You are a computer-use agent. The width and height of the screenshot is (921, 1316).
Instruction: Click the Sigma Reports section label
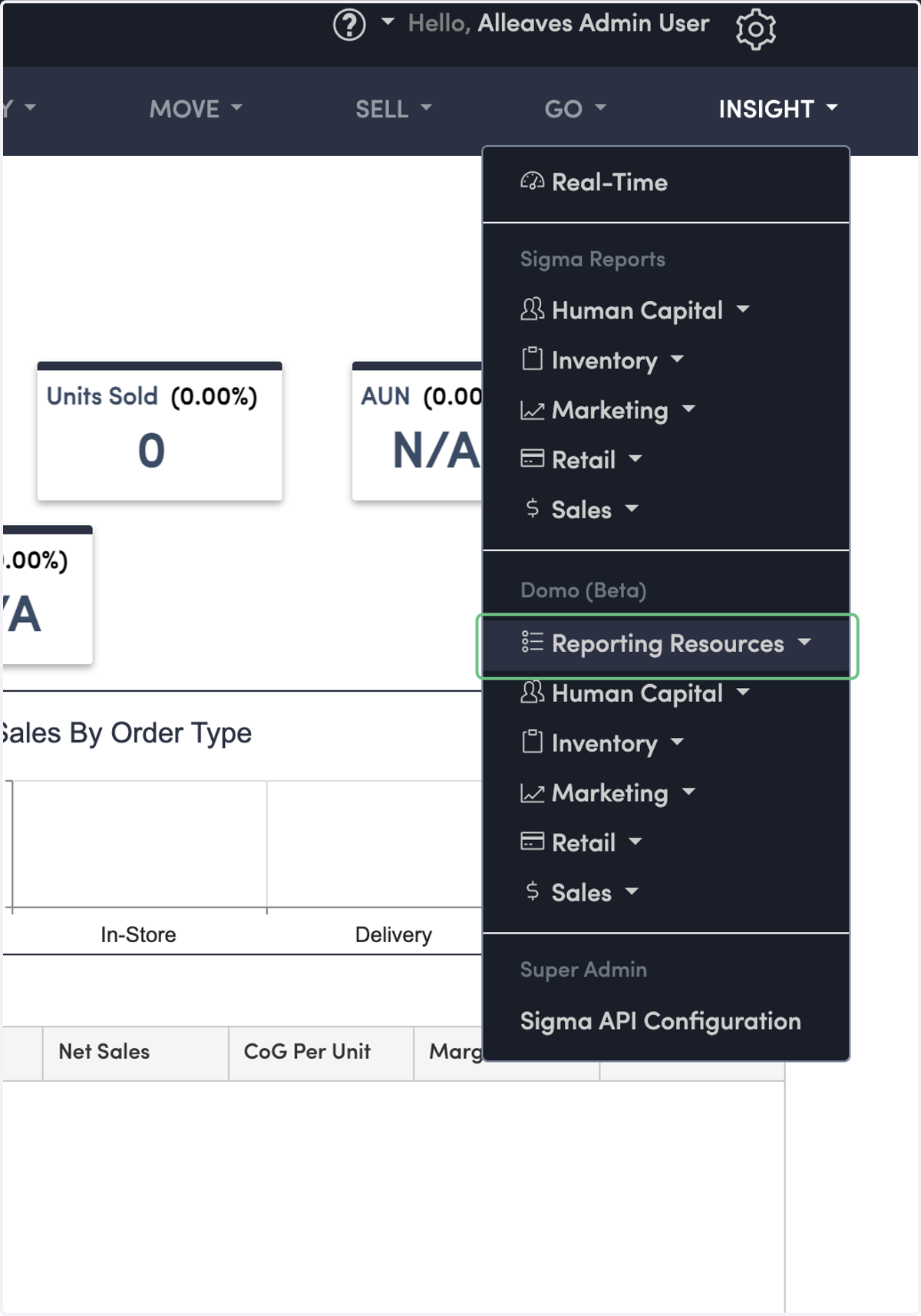pyautogui.click(x=593, y=260)
